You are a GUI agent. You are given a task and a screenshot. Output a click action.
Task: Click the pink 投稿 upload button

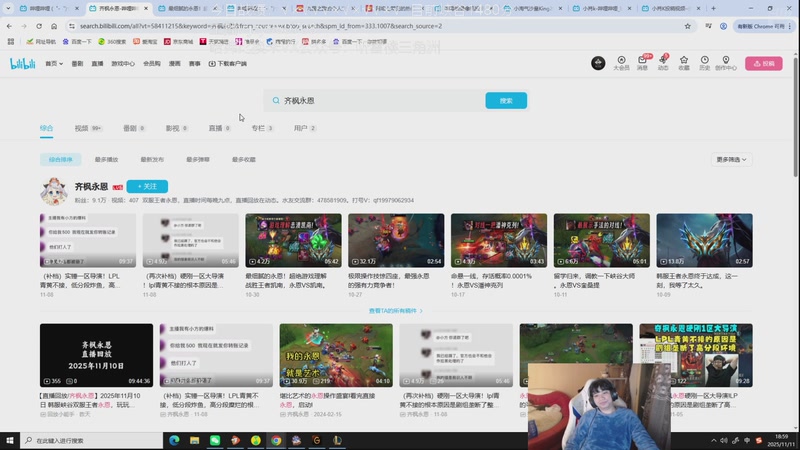click(x=764, y=63)
